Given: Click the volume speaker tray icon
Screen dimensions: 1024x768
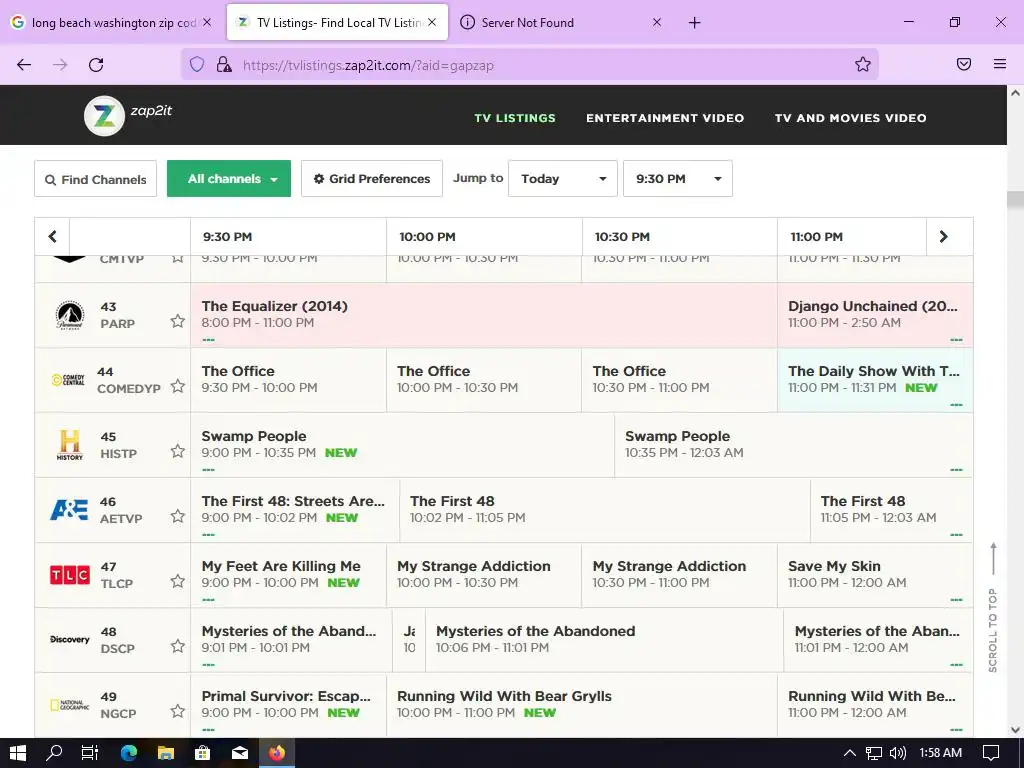Looking at the screenshot, I should (898, 753).
